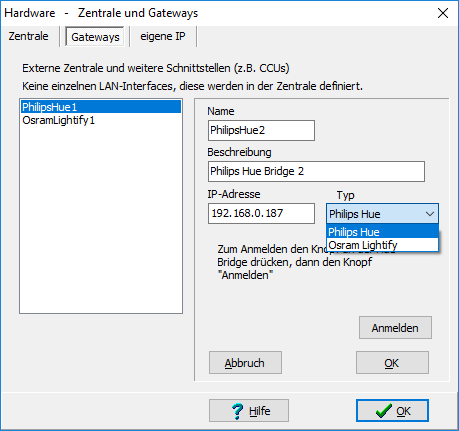
Task: Click the green checkmark icon on OK
Action: coord(384,411)
